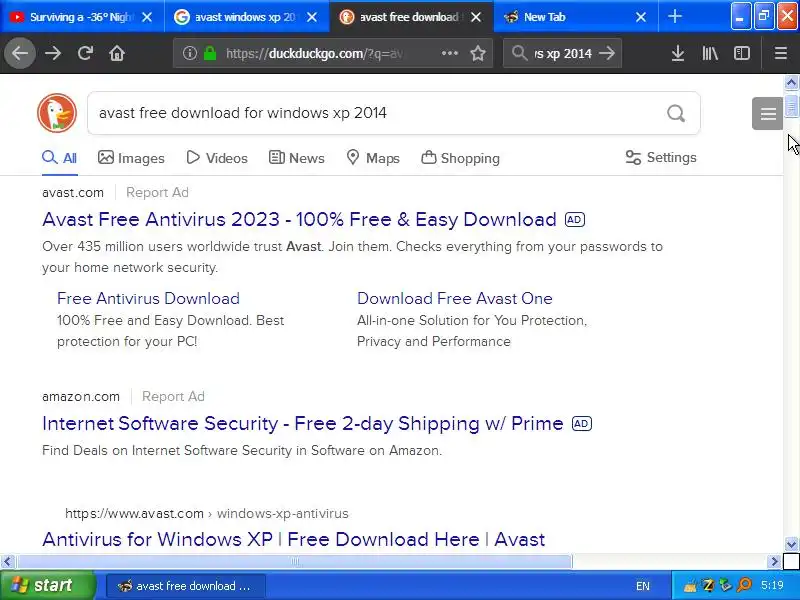
Task: Reload the current page
Action: click(85, 53)
